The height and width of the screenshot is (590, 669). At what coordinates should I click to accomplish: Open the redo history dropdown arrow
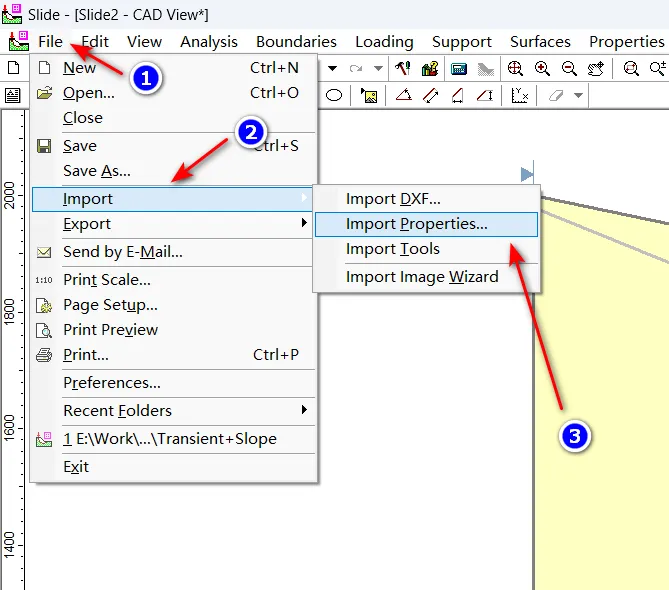click(x=378, y=69)
